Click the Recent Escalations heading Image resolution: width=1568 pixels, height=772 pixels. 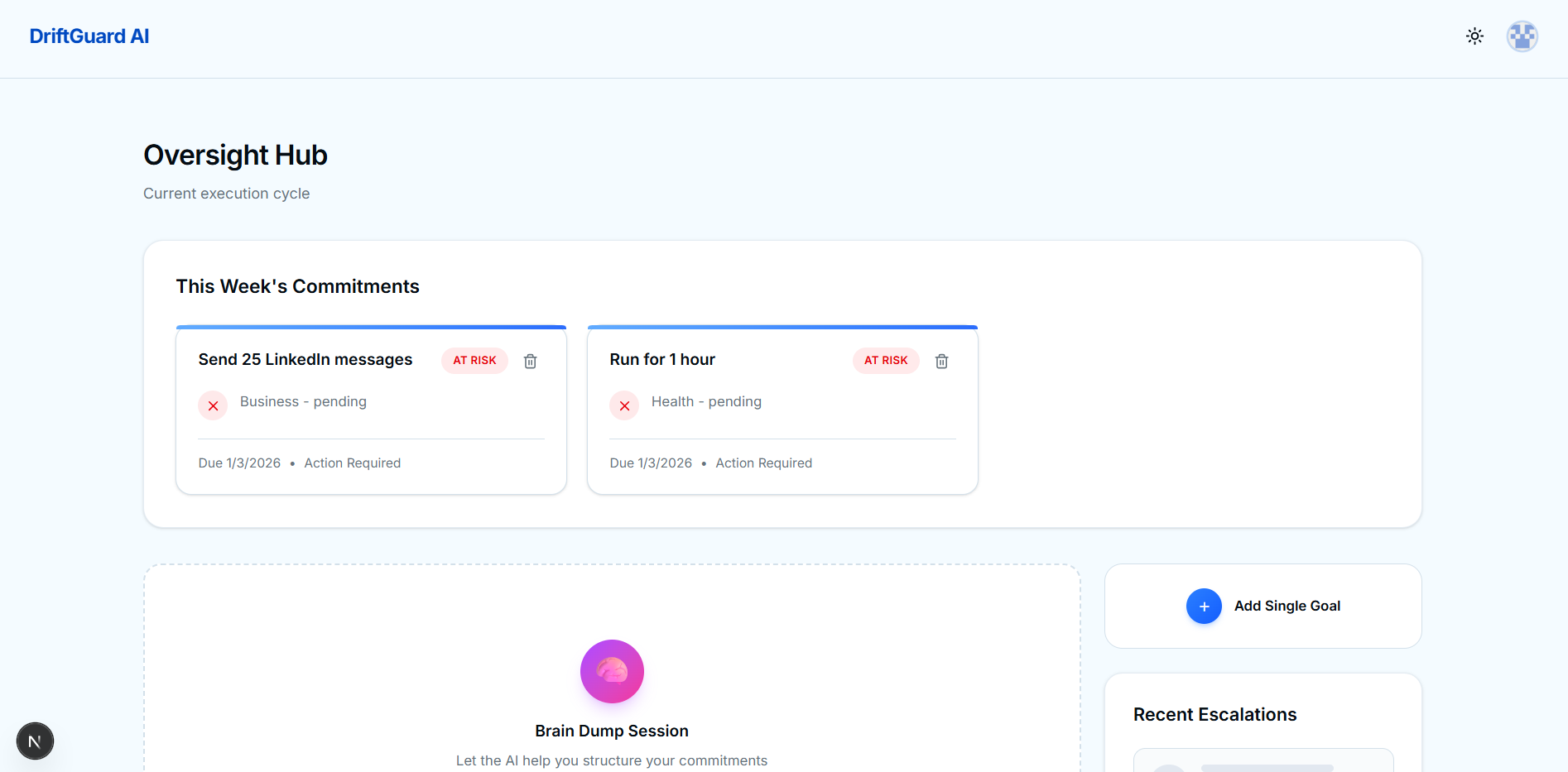click(1214, 714)
